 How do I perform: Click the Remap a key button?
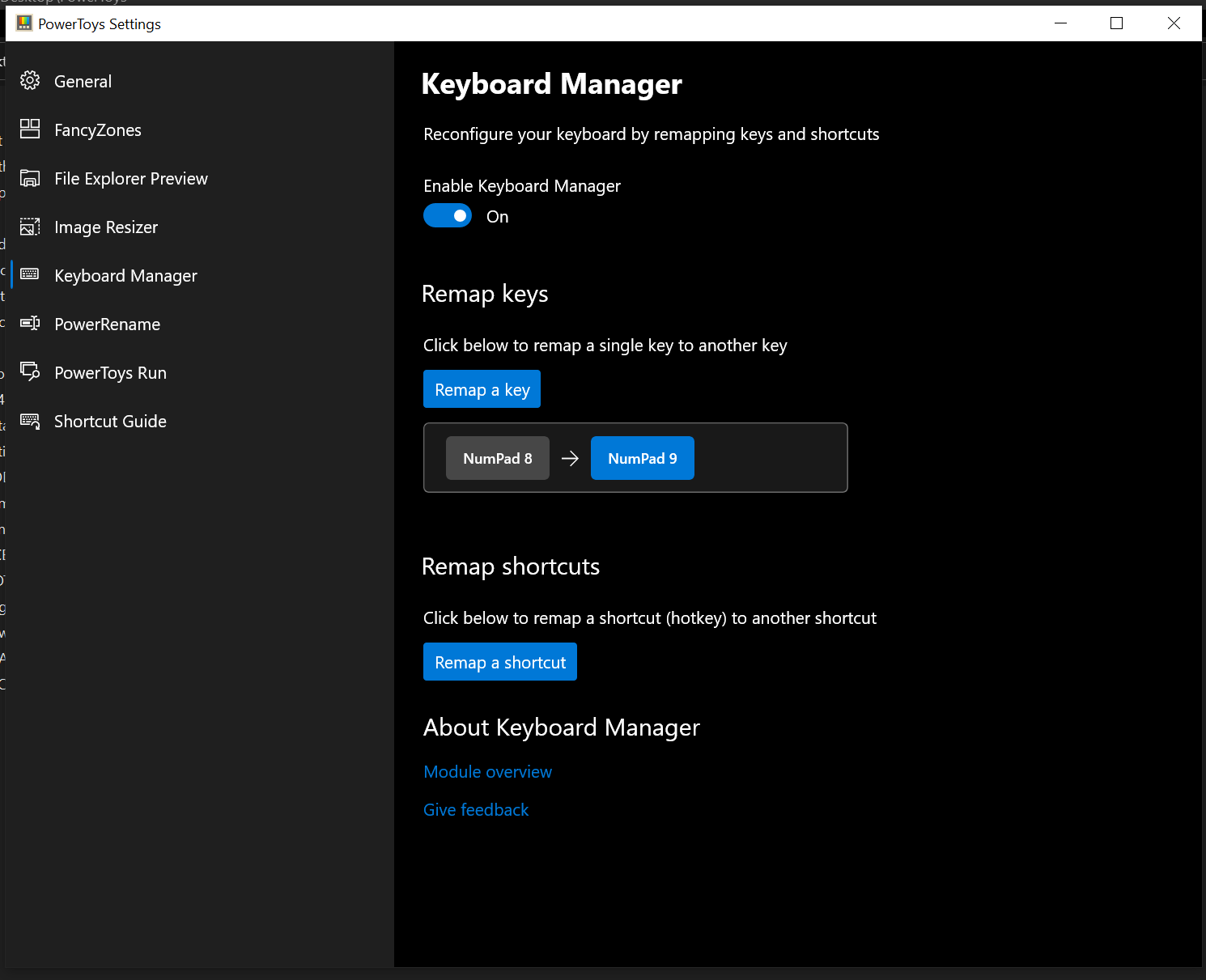click(x=482, y=388)
